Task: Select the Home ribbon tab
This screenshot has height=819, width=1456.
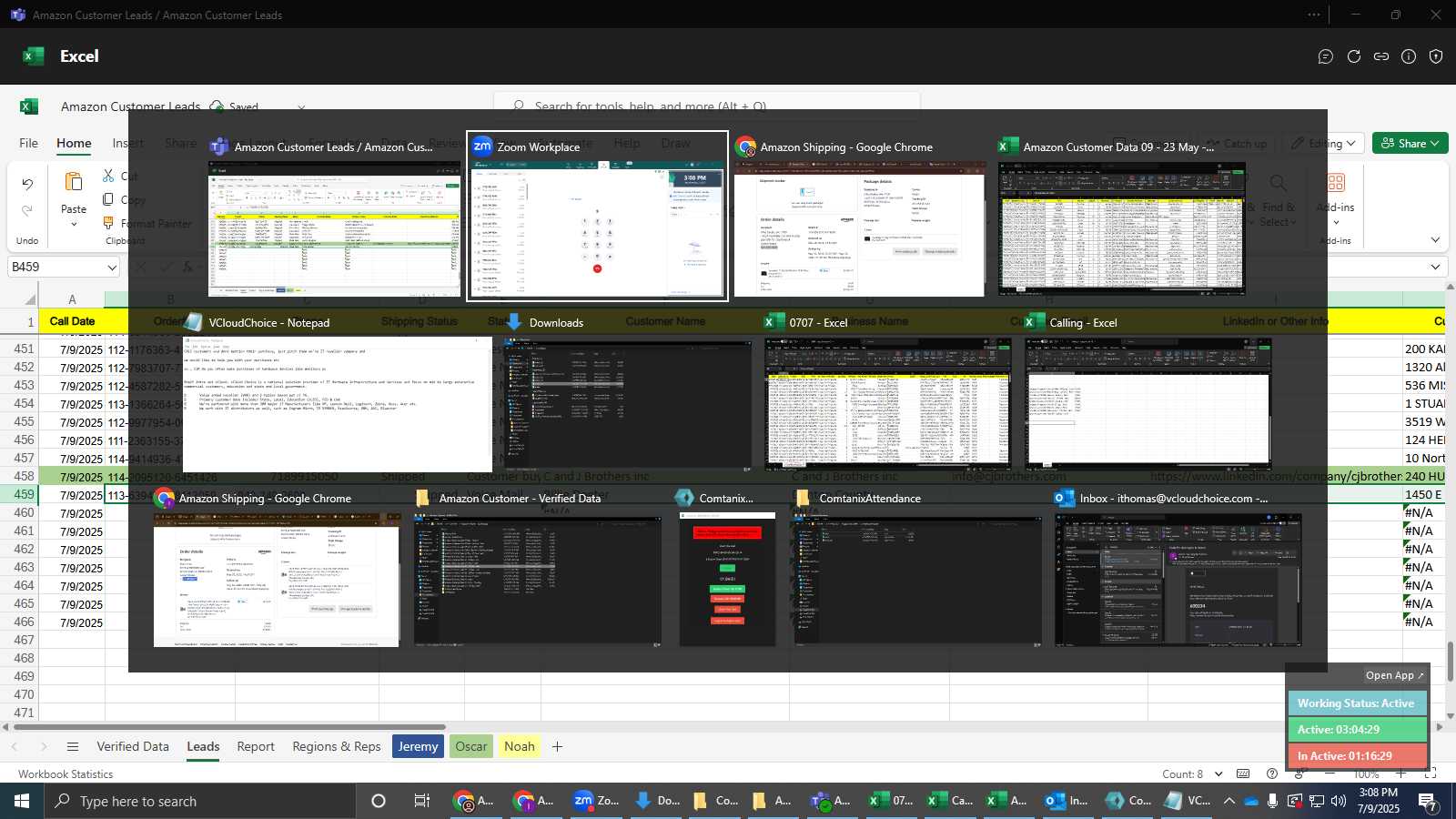Action: [x=74, y=143]
